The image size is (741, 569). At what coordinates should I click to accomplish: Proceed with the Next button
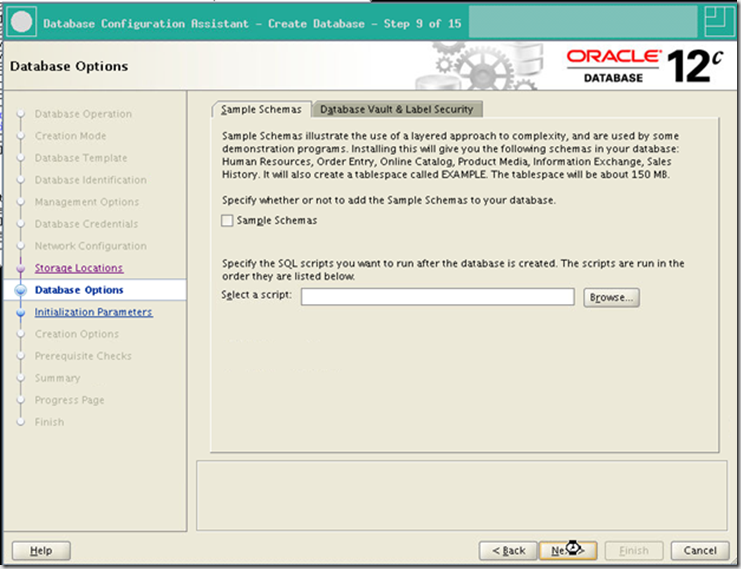pyautogui.click(x=568, y=551)
